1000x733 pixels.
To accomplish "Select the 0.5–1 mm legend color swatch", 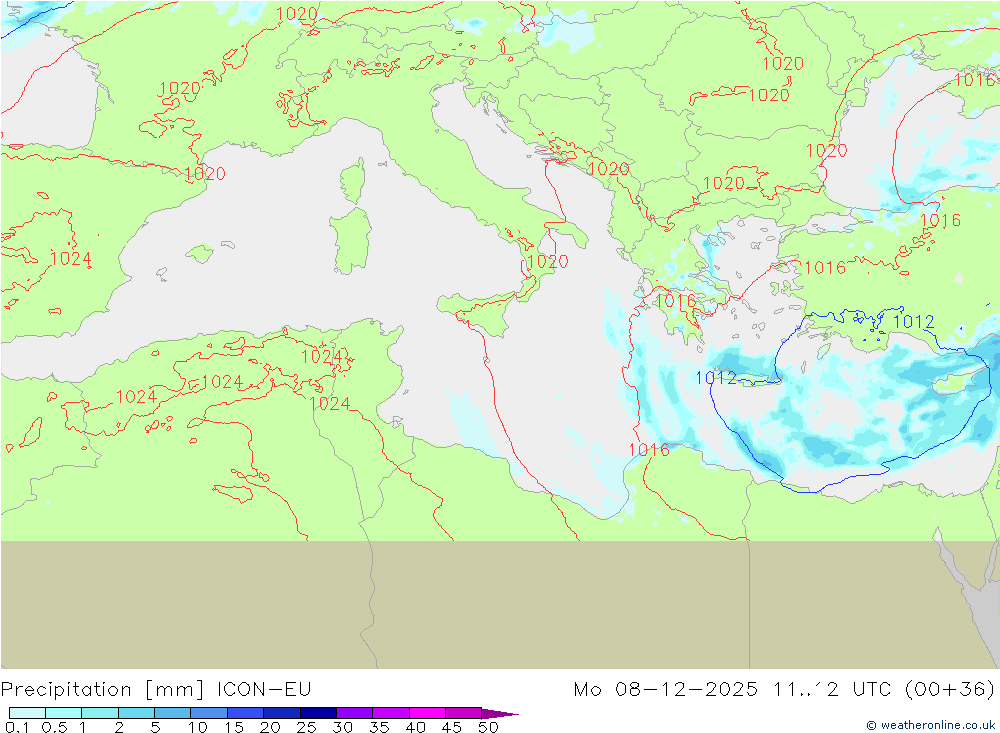I will (x=64, y=713).
